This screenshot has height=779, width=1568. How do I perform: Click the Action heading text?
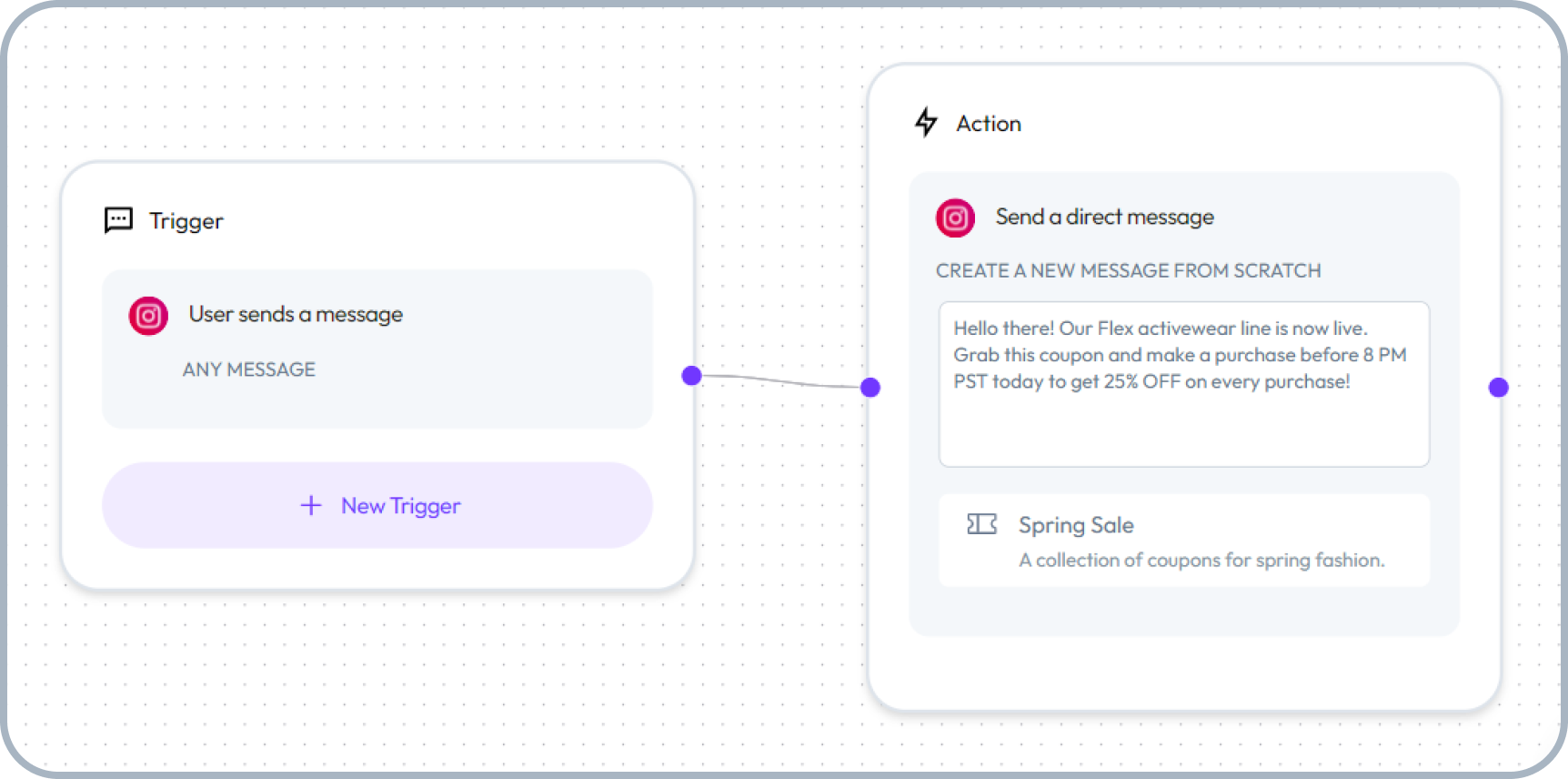(989, 123)
